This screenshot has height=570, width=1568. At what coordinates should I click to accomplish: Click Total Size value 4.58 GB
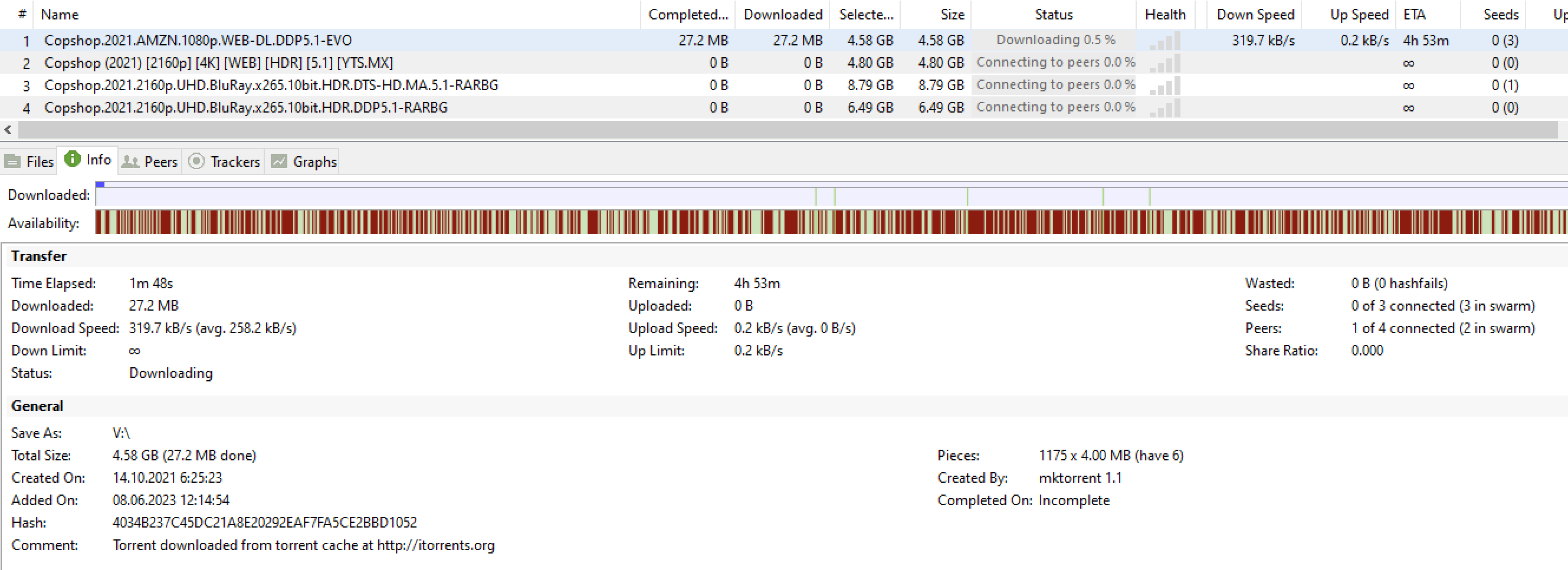[184, 456]
